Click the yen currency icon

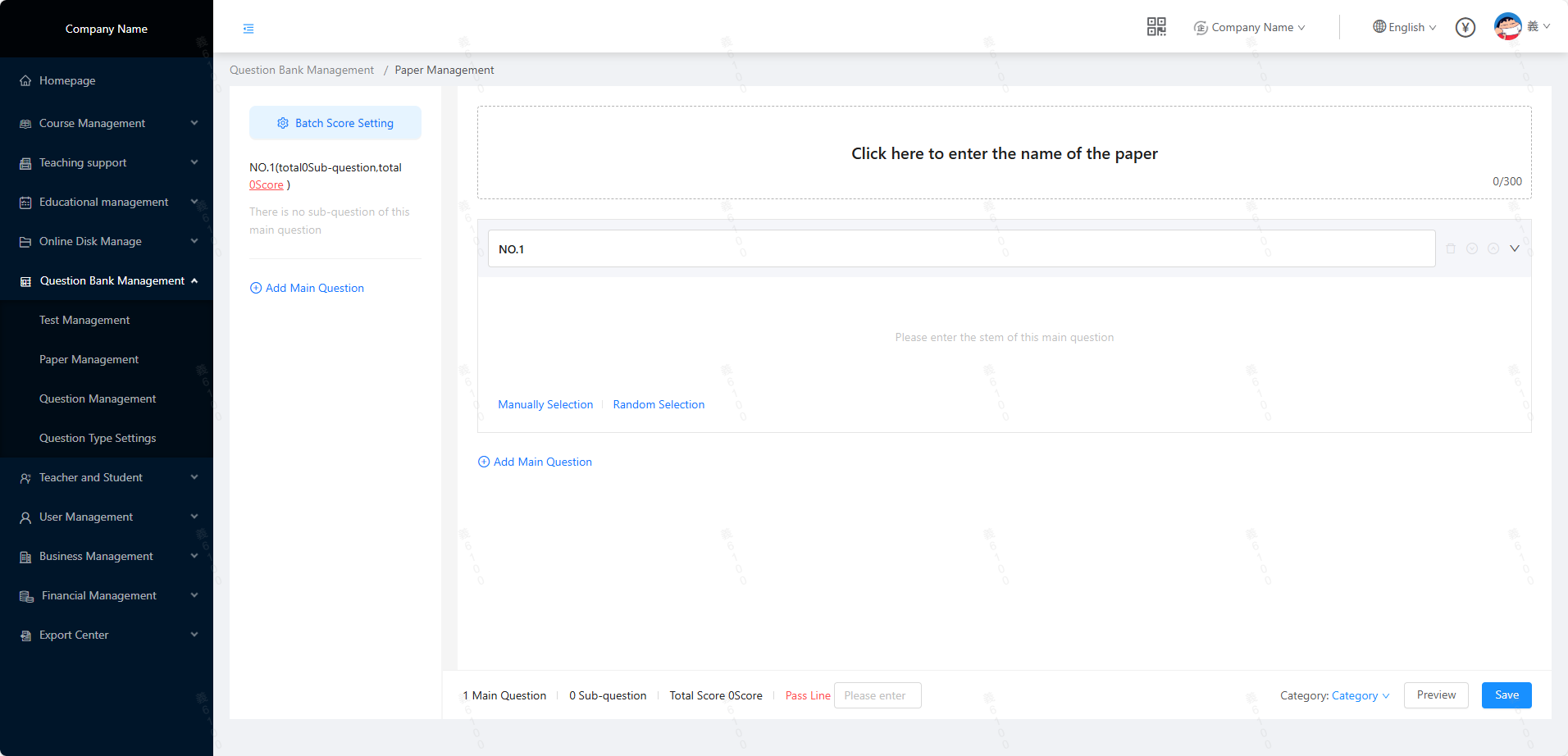[x=1465, y=28]
